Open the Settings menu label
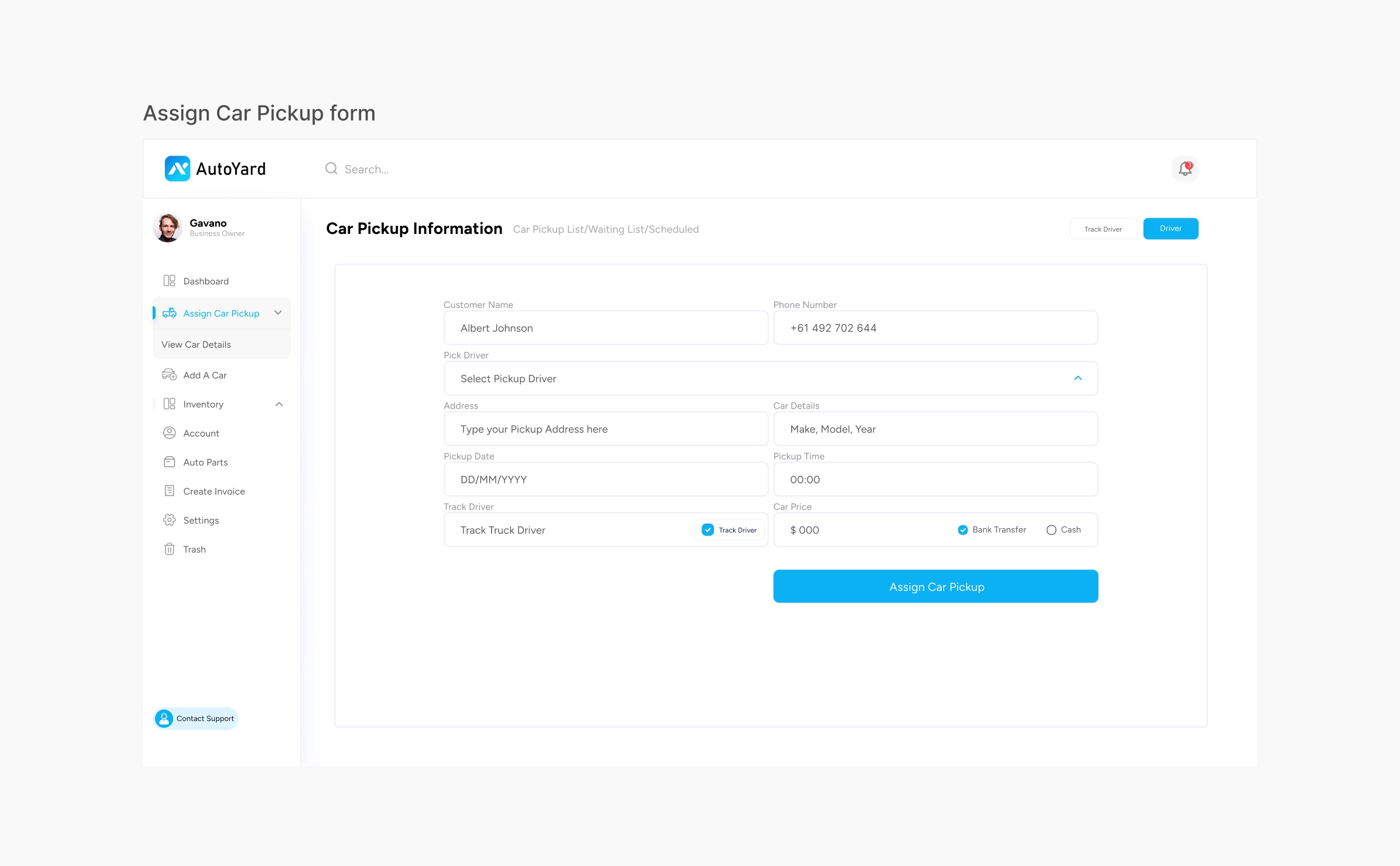 [x=201, y=520]
